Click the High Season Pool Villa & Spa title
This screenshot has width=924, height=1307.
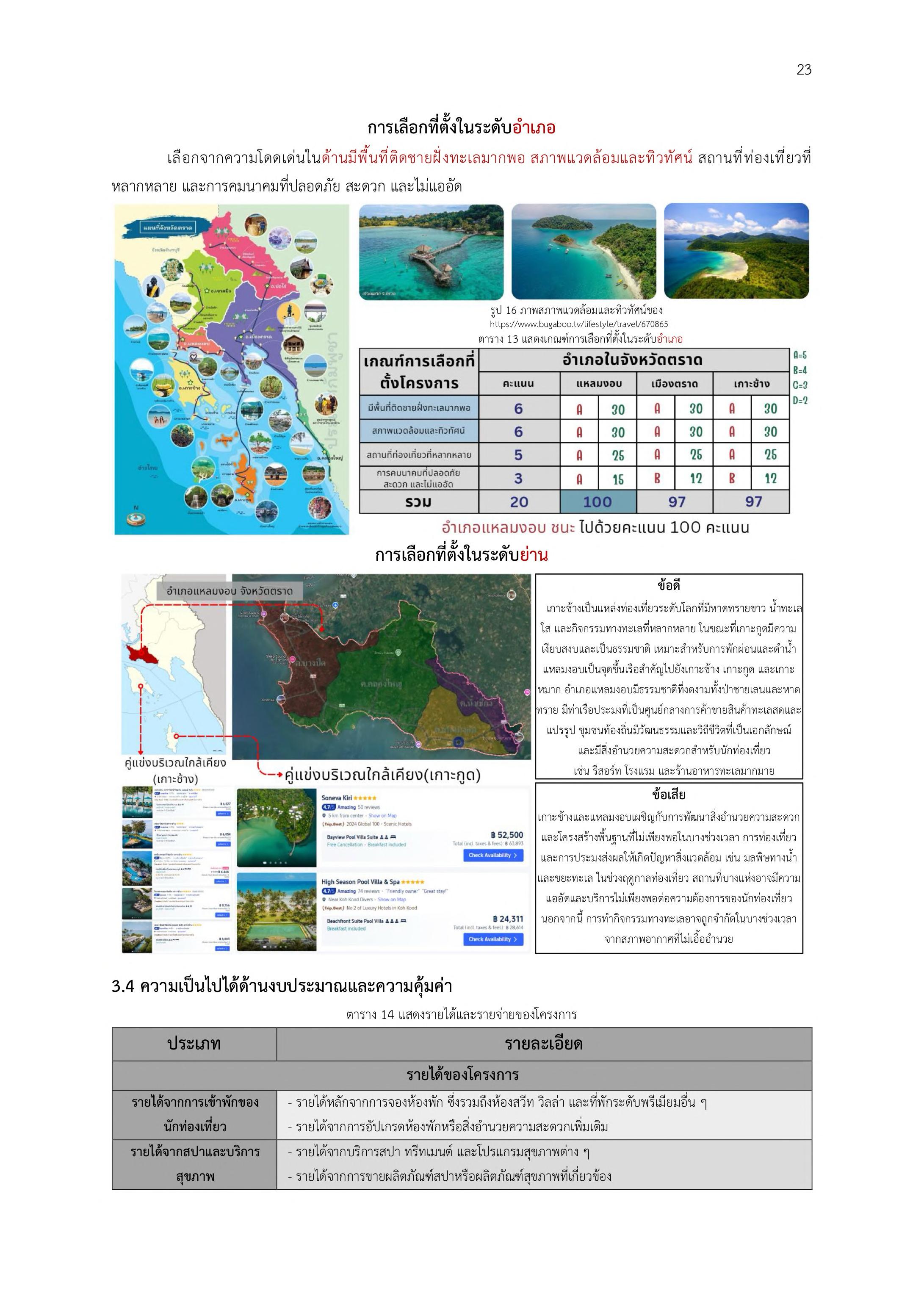click(360, 882)
